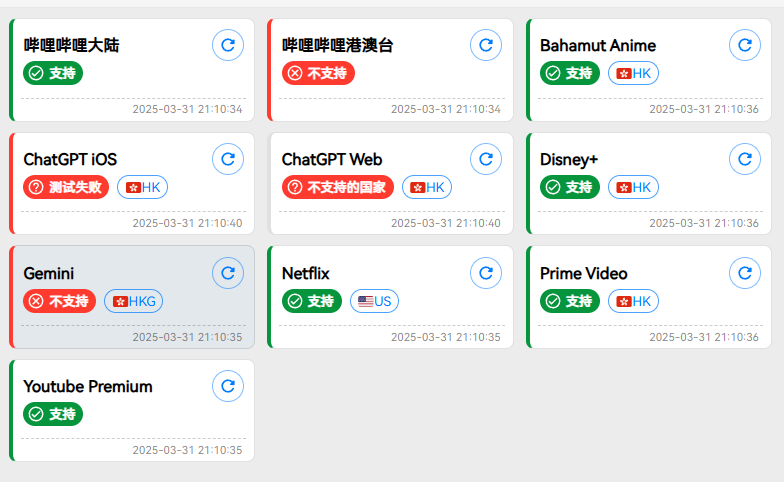Click HKG region tag on Gemini
The height and width of the screenshot is (482, 784).
coord(134,302)
